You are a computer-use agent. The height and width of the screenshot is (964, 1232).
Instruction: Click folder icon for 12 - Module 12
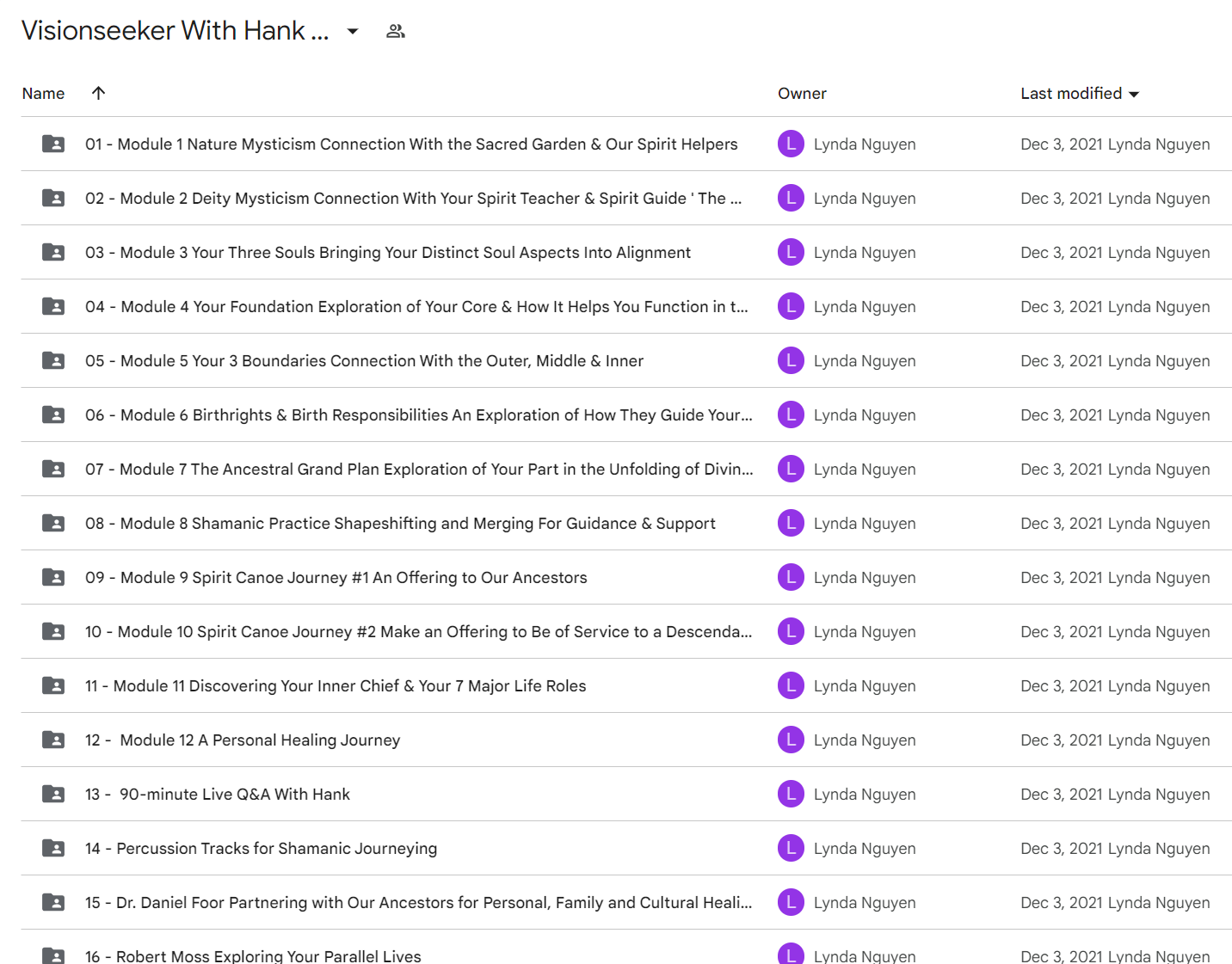(53, 740)
